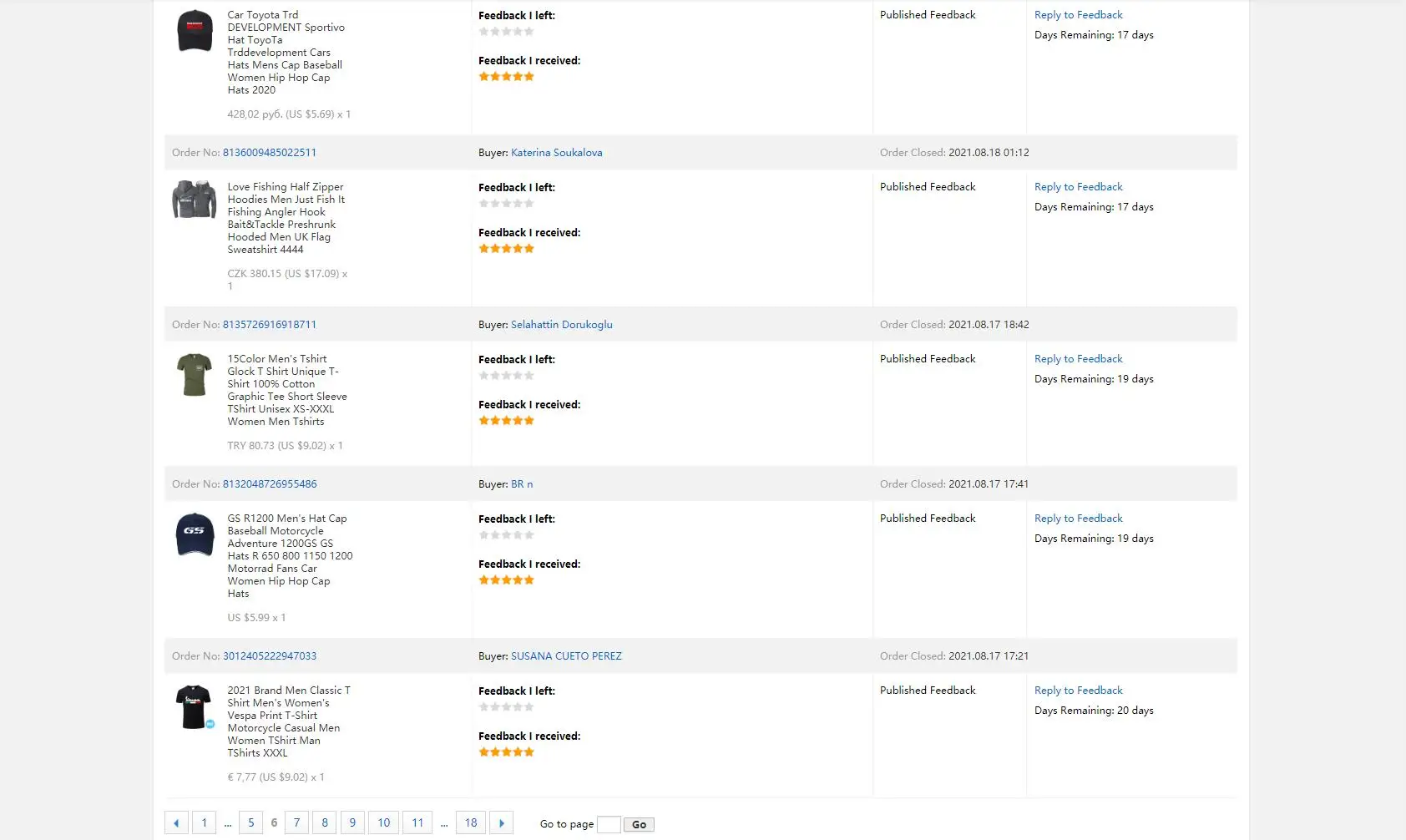The height and width of the screenshot is (840, 1406).
Task: Reply to Feedback for the Vespa T-shirt order
Action: tap(1078, 691)
